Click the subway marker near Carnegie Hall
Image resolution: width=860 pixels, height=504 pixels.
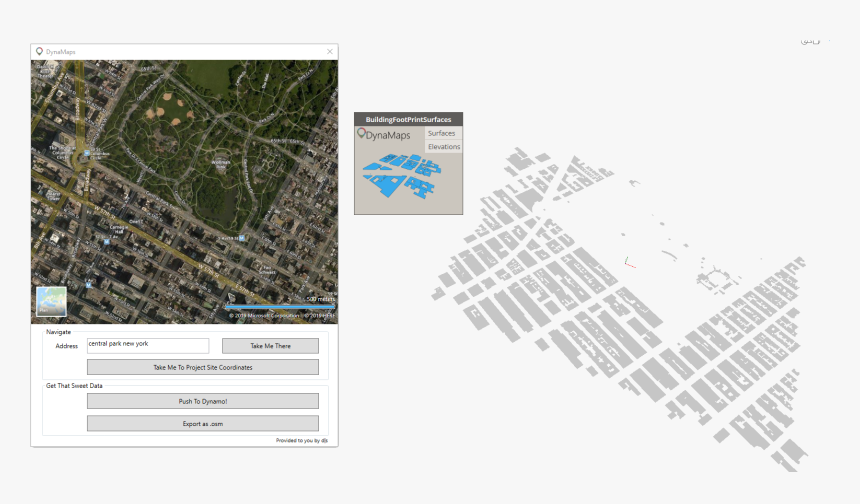108,240
